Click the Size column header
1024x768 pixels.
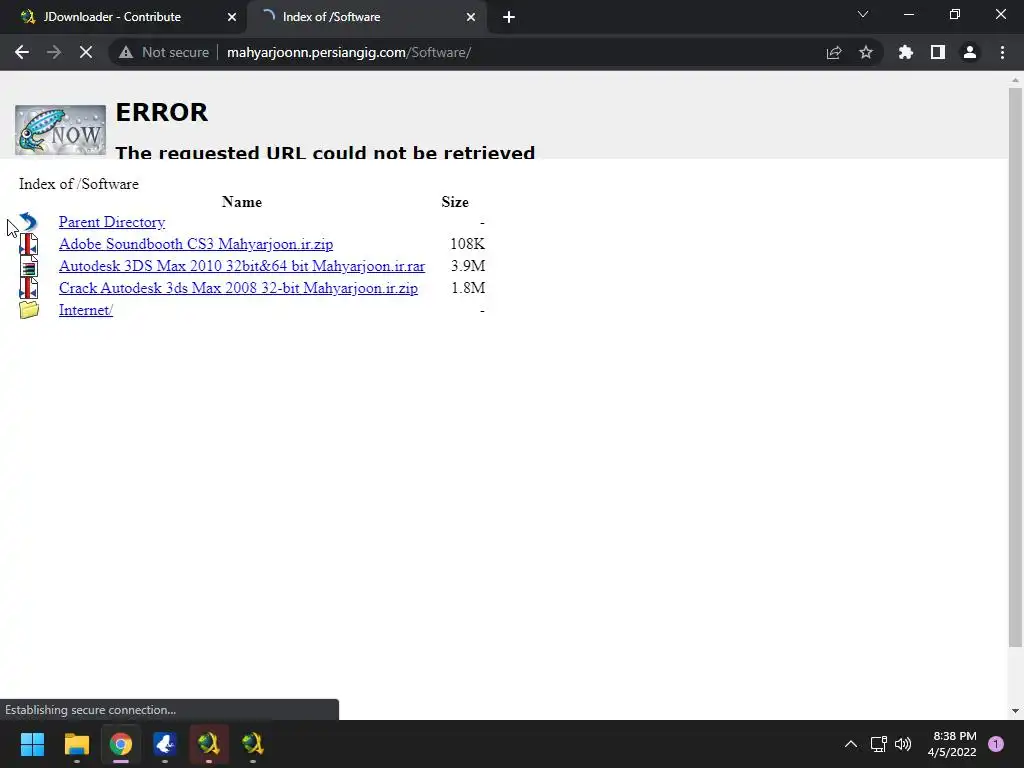pos(455,202)
